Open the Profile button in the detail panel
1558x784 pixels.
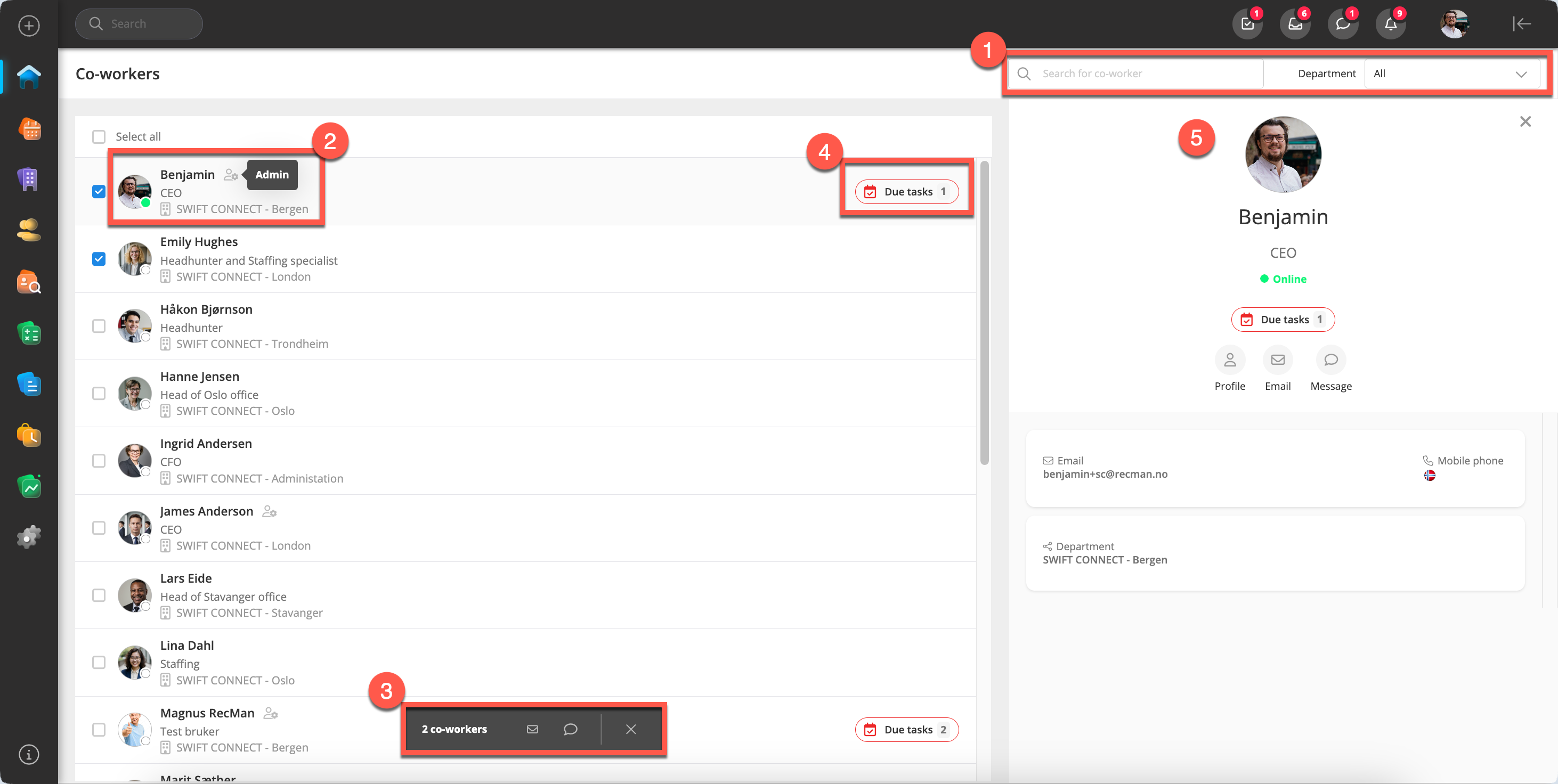point(1229,360)
